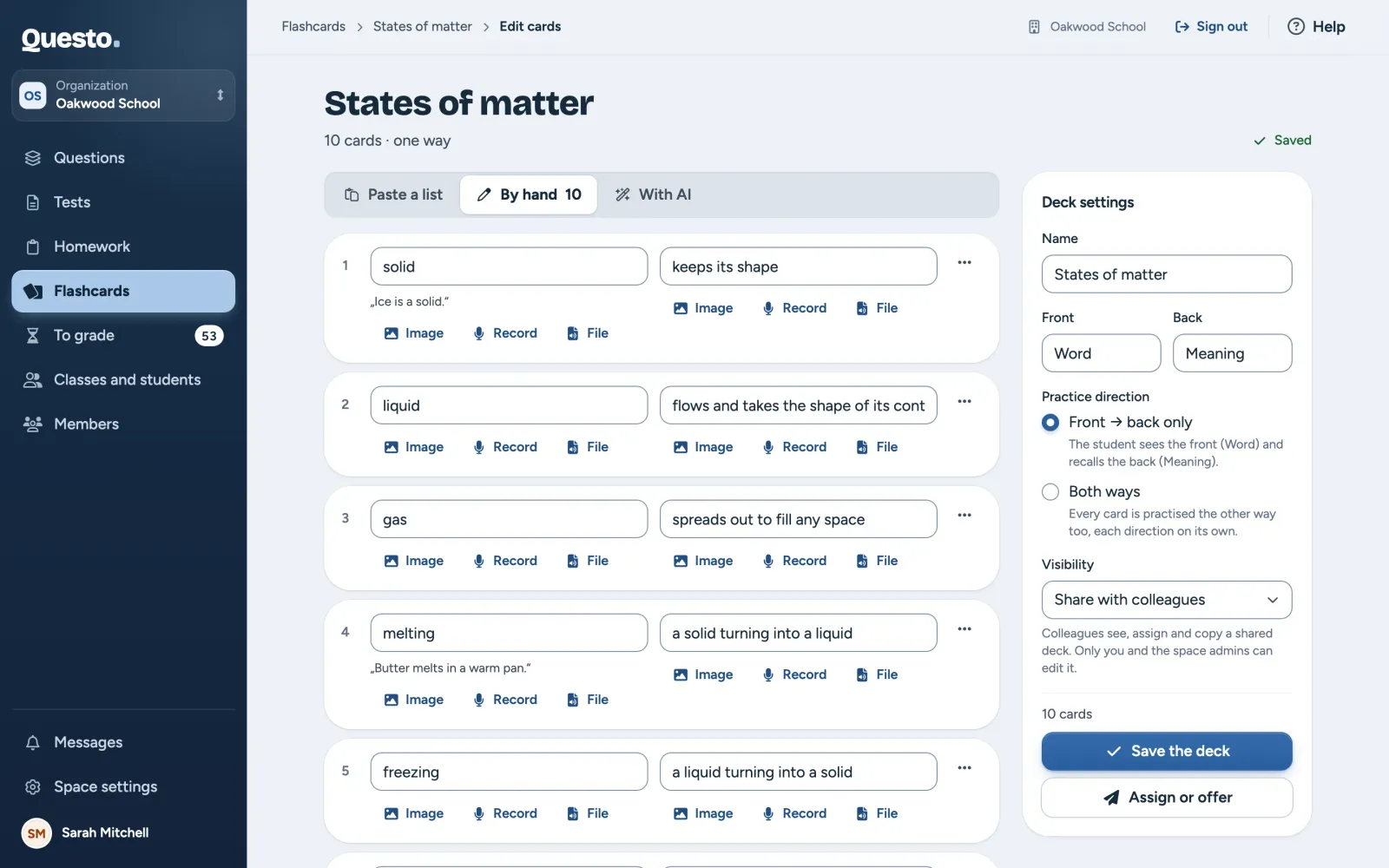
Task: Open Space settings
Action: click(x=123, y=786)
